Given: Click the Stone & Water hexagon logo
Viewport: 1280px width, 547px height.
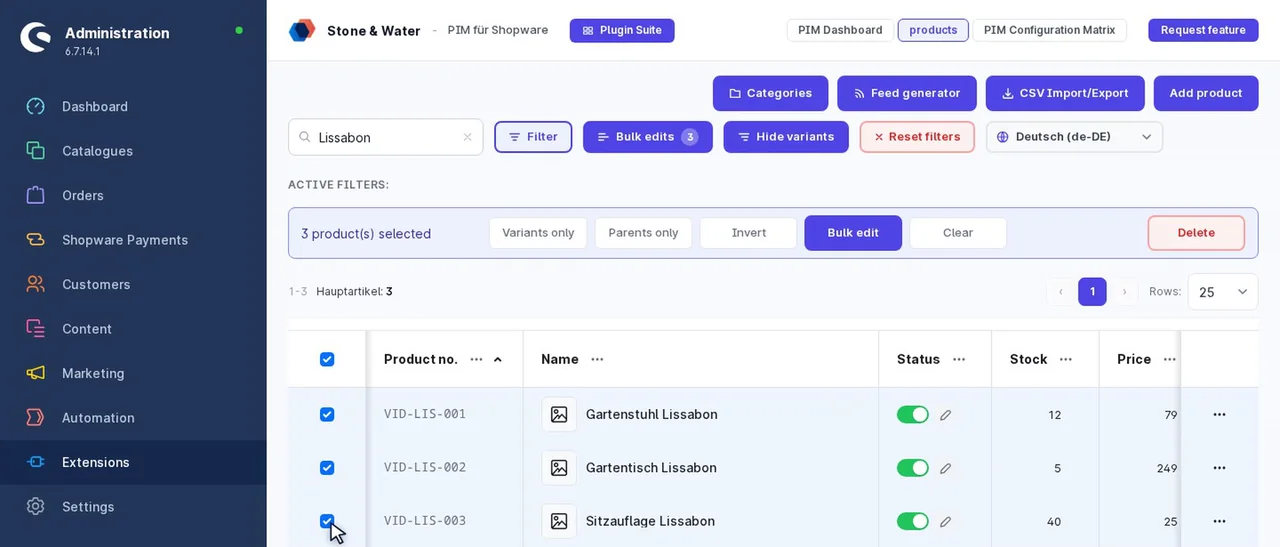Looking at the screenshot, I should (302, 30).
